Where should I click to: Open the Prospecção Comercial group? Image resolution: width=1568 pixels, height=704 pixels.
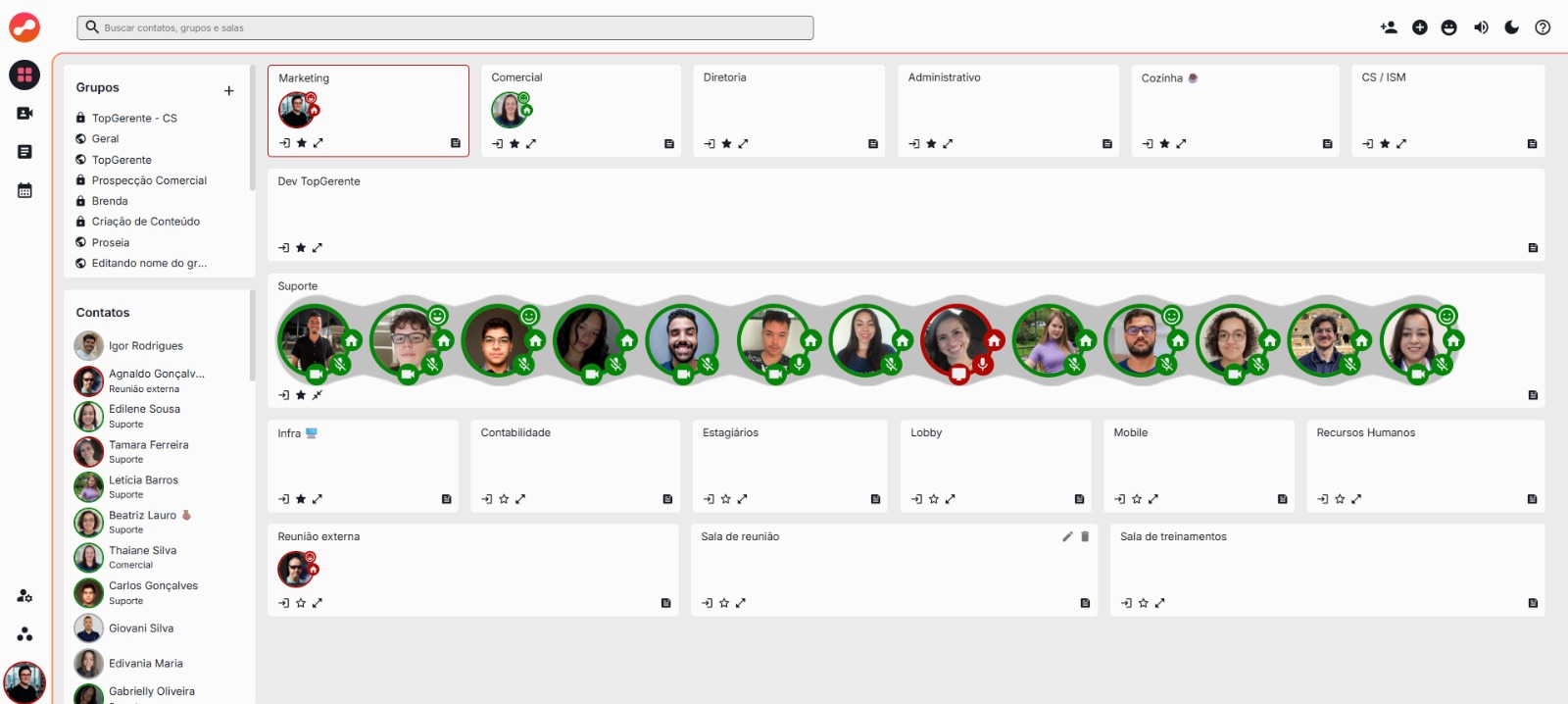click(x=149, y=180)
